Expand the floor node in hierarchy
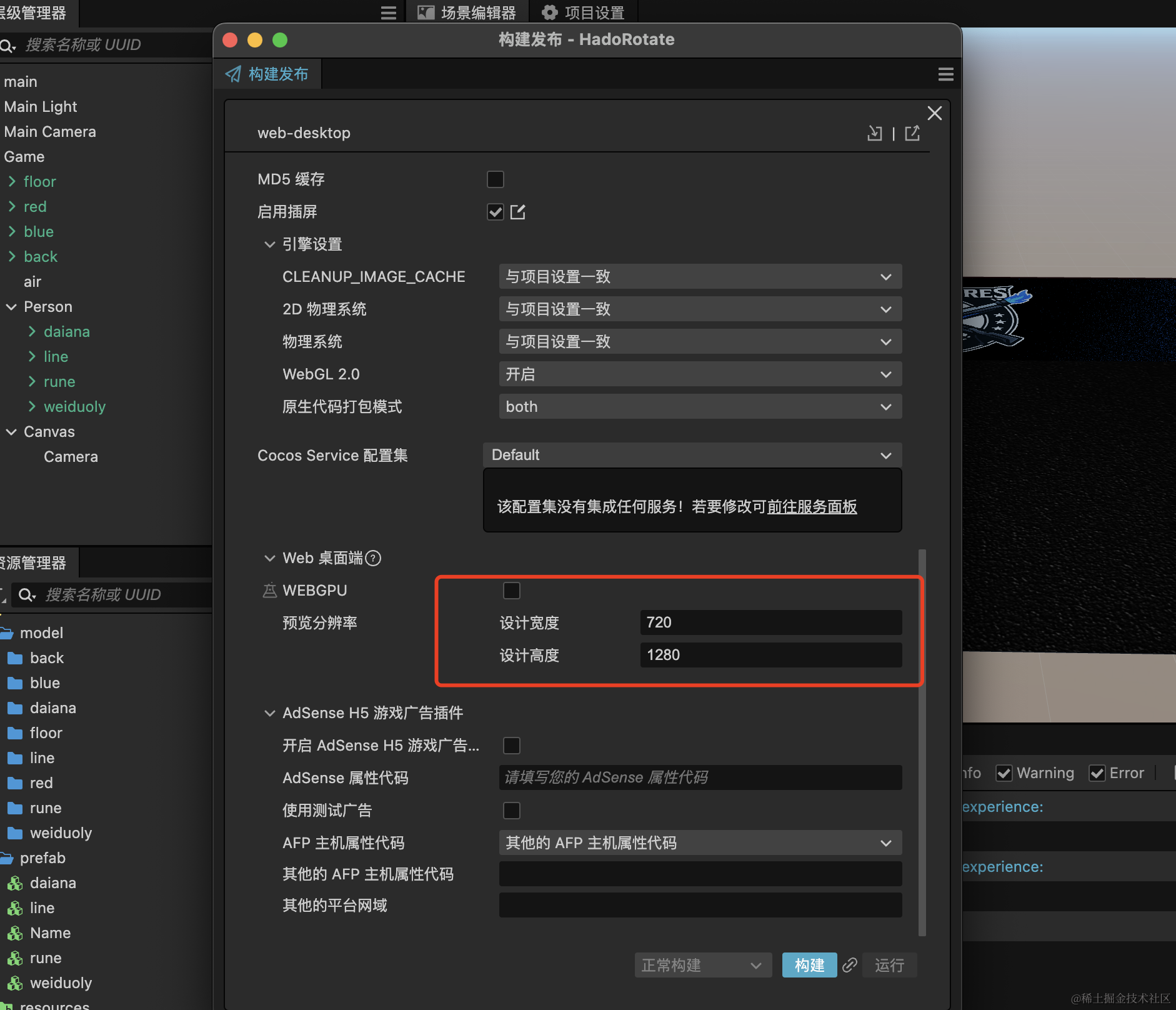This screenshot has width=1176, height=1010. (x=12, y=182)
